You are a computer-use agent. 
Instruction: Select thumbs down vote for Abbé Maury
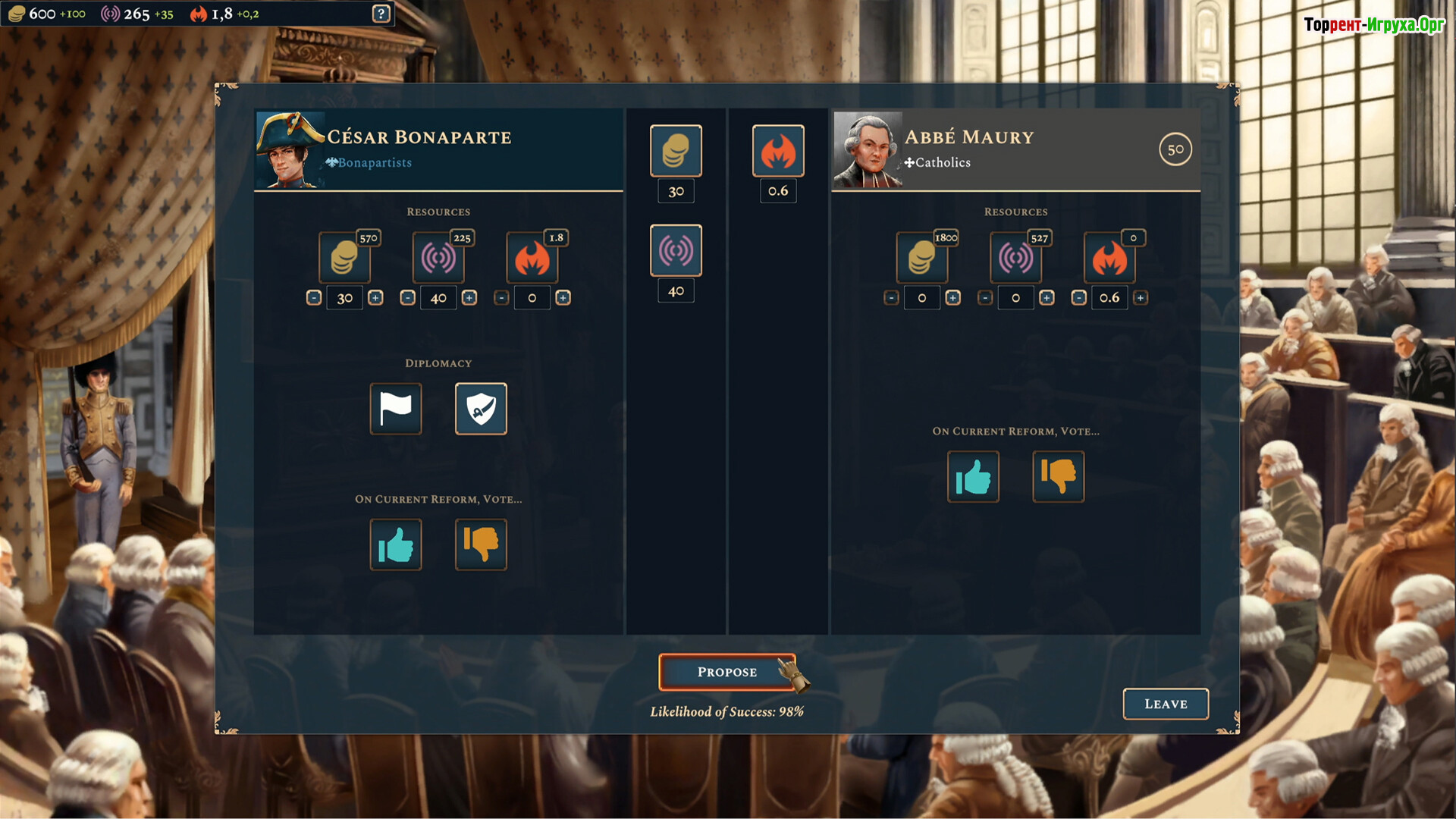(1059, 477)
